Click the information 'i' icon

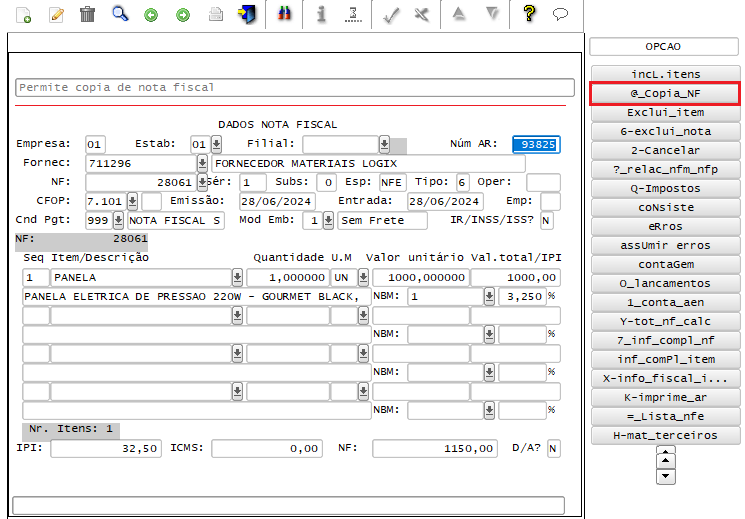[321, 14]
